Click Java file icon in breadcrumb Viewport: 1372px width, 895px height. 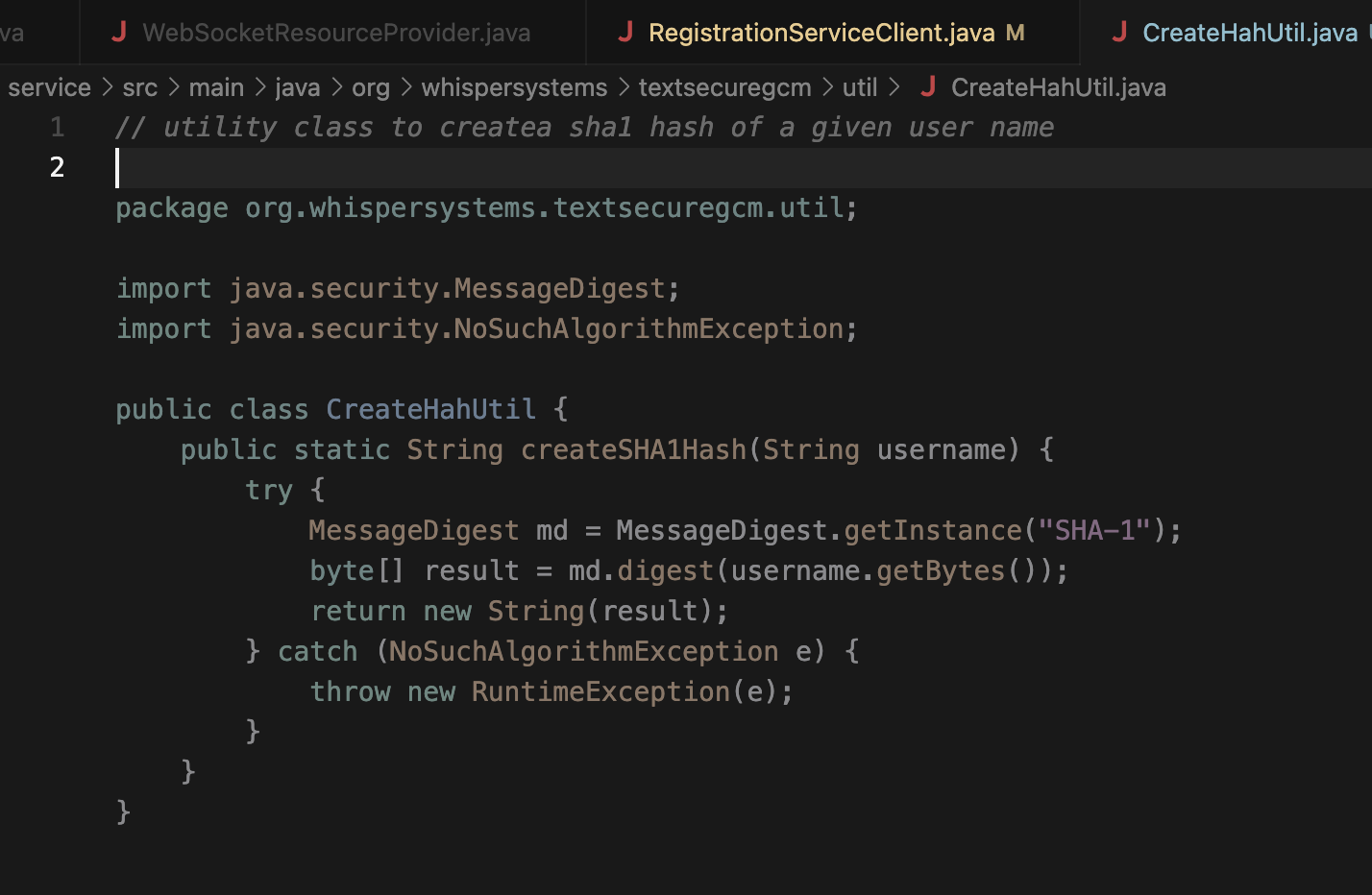[x=928, y=87]
